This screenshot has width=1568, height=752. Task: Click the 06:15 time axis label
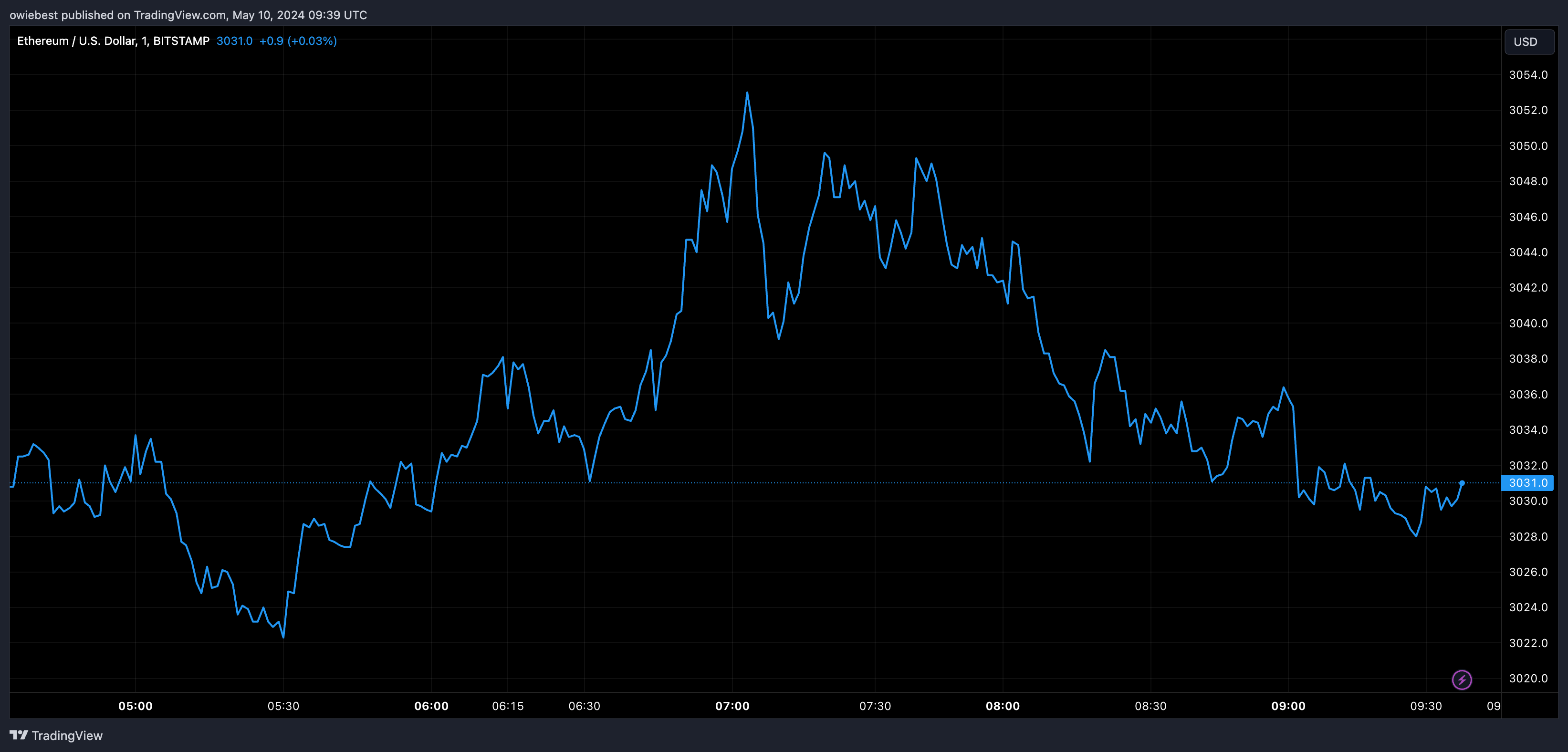(x=508, y=706)
